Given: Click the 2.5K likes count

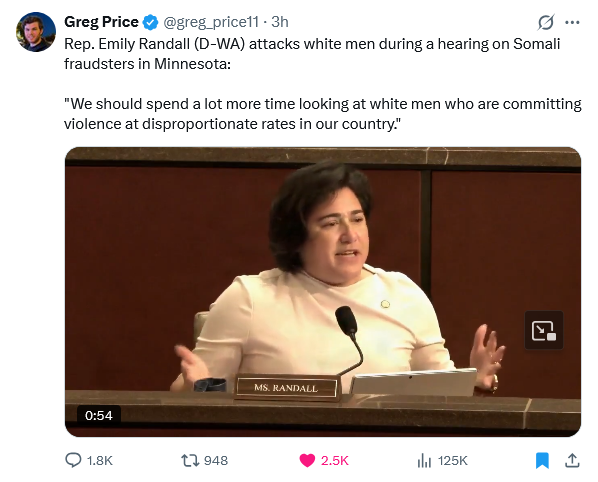Looking at the screenshot, I should [334, 461].
